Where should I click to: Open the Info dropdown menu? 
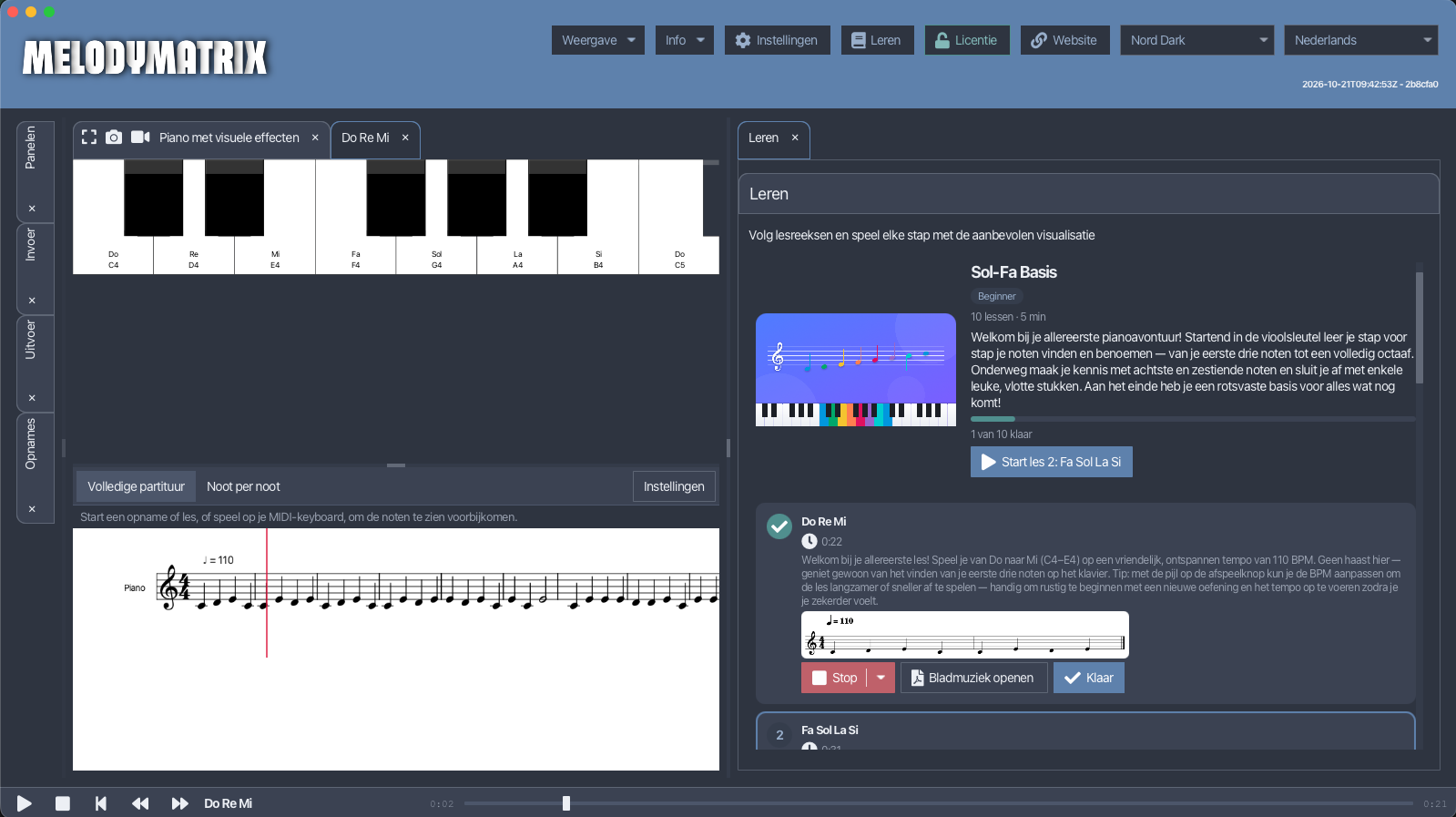685,40
